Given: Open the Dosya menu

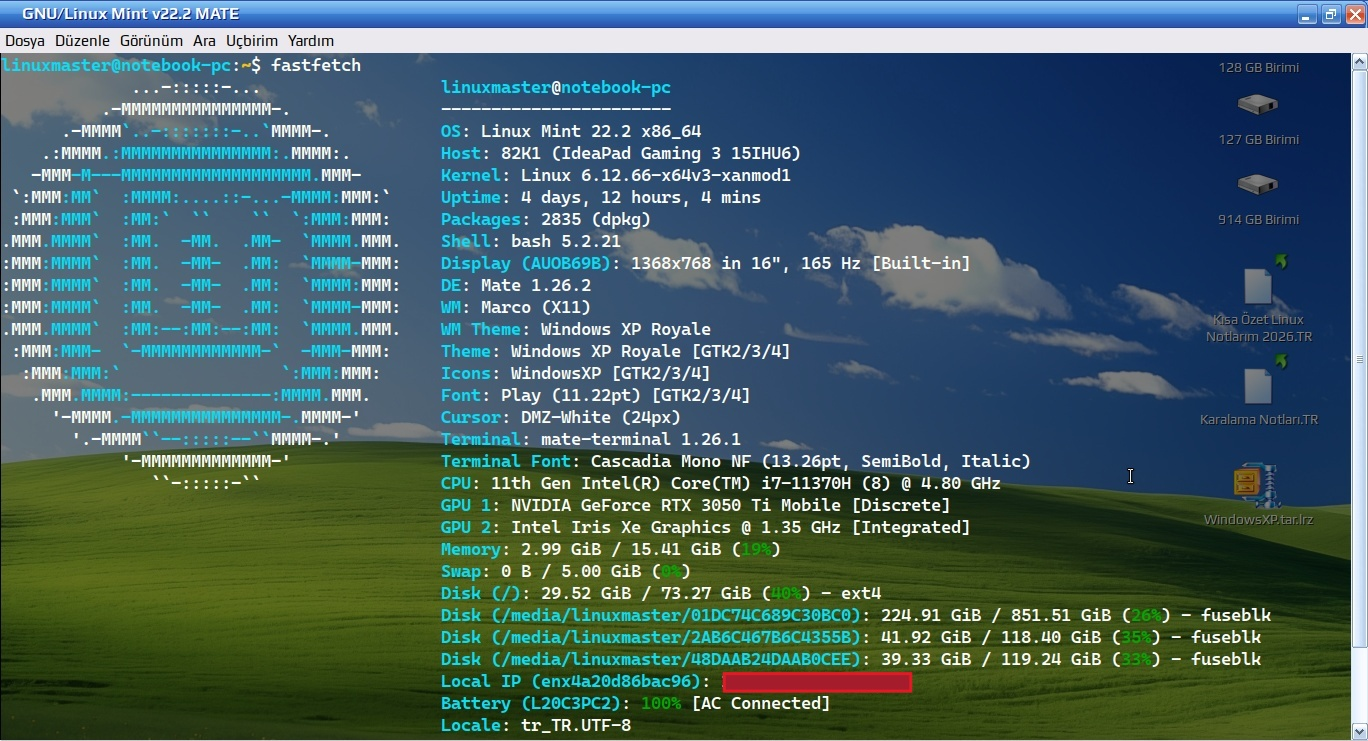Looking at the screenshot, I should (25, 41).
